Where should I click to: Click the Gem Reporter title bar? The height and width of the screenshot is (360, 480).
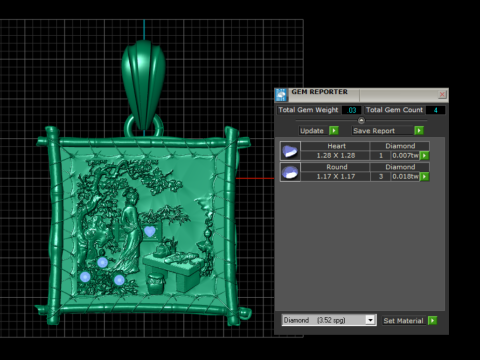tap(362, 95)
